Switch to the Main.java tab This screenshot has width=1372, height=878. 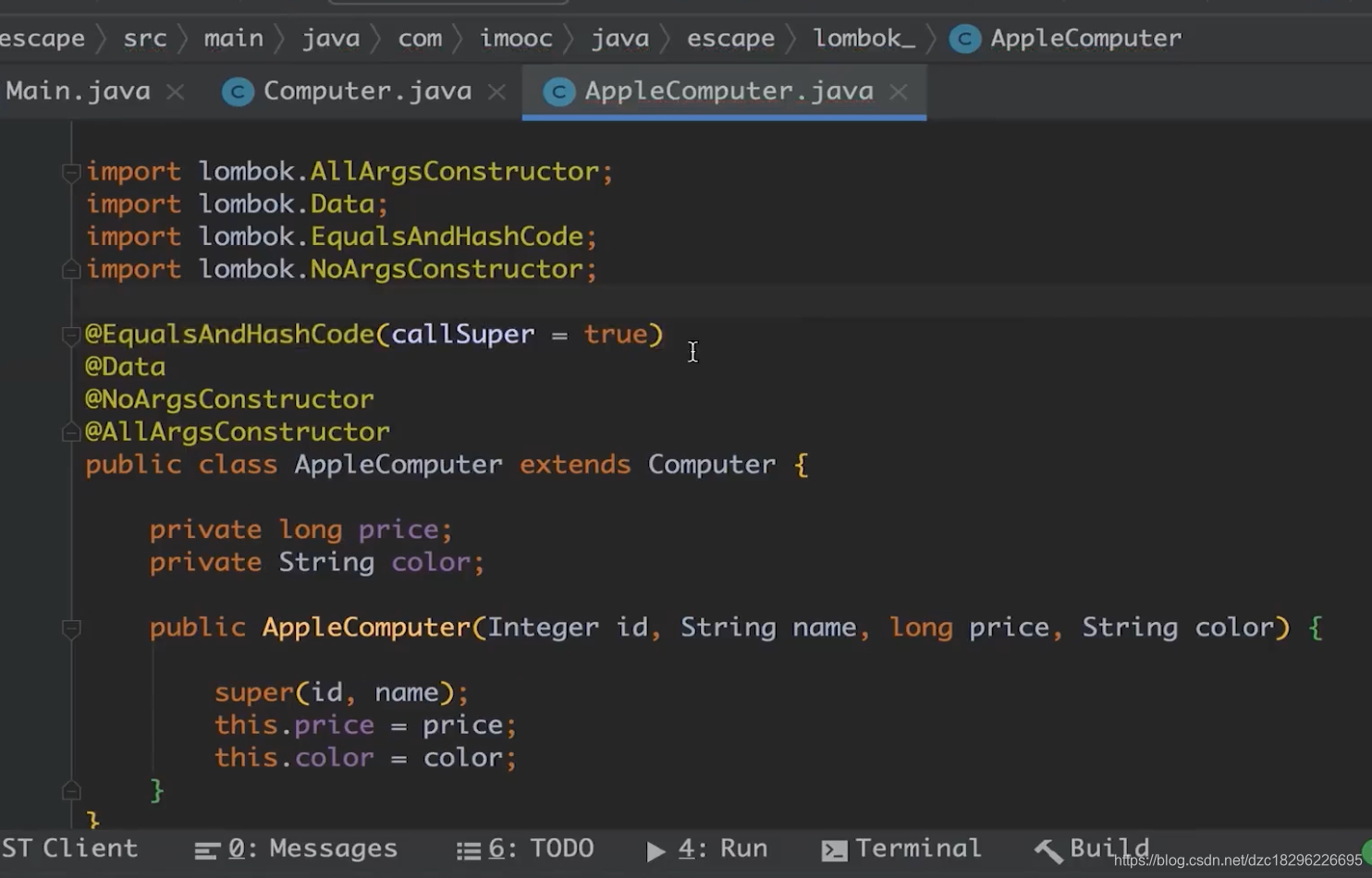tap(78, 91)
